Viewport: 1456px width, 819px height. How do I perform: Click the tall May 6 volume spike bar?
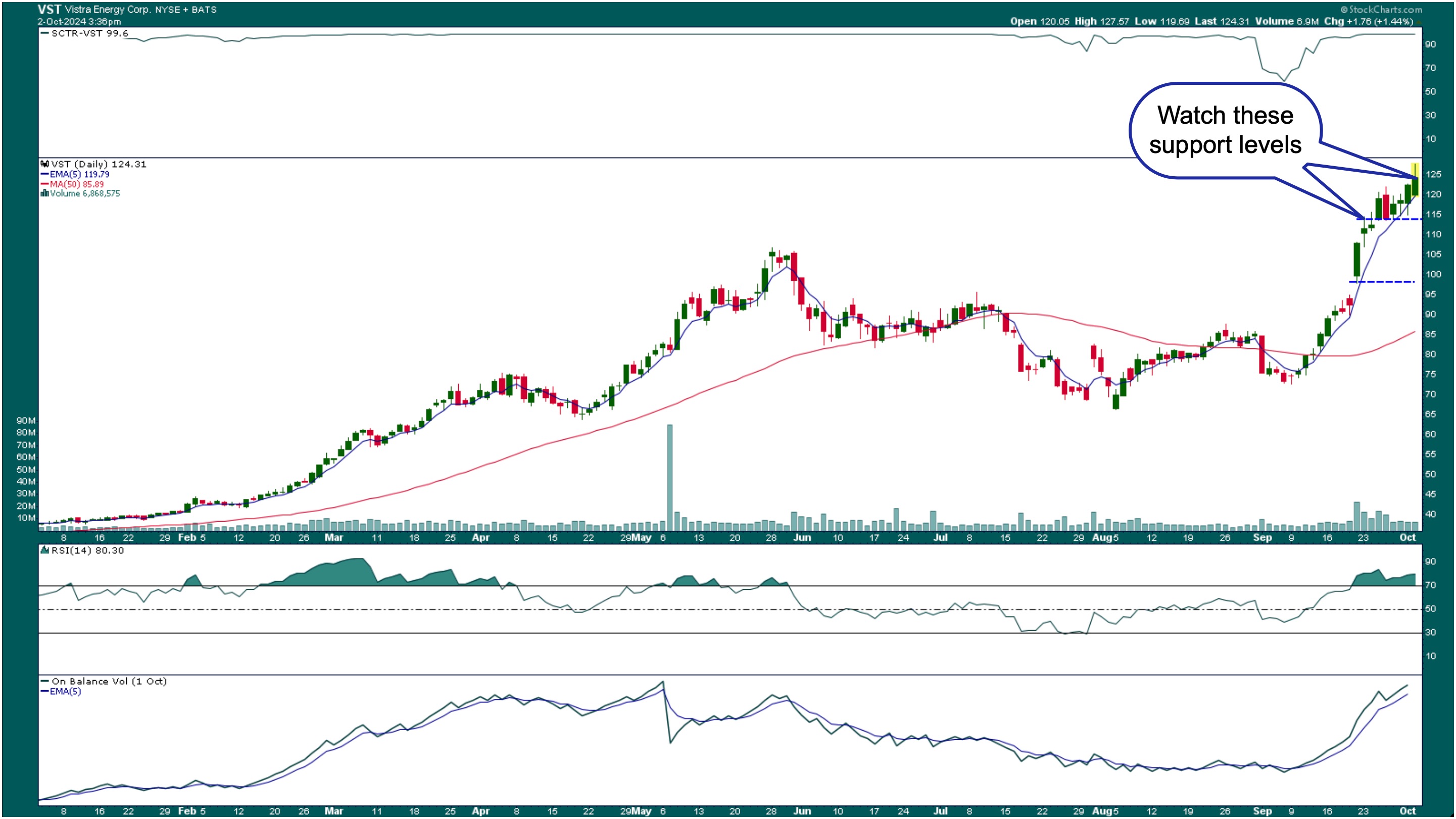pyautogui.click(x=670, y=476)
